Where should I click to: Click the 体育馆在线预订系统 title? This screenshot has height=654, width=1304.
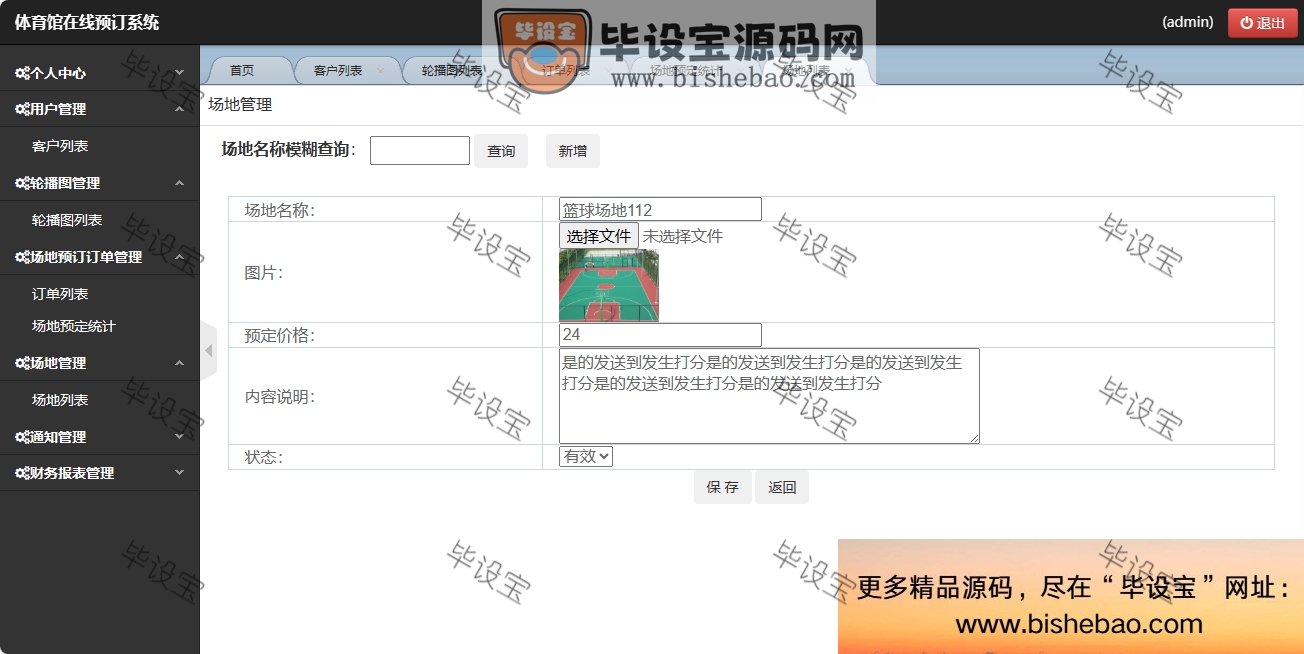click(x=87, y=22)
